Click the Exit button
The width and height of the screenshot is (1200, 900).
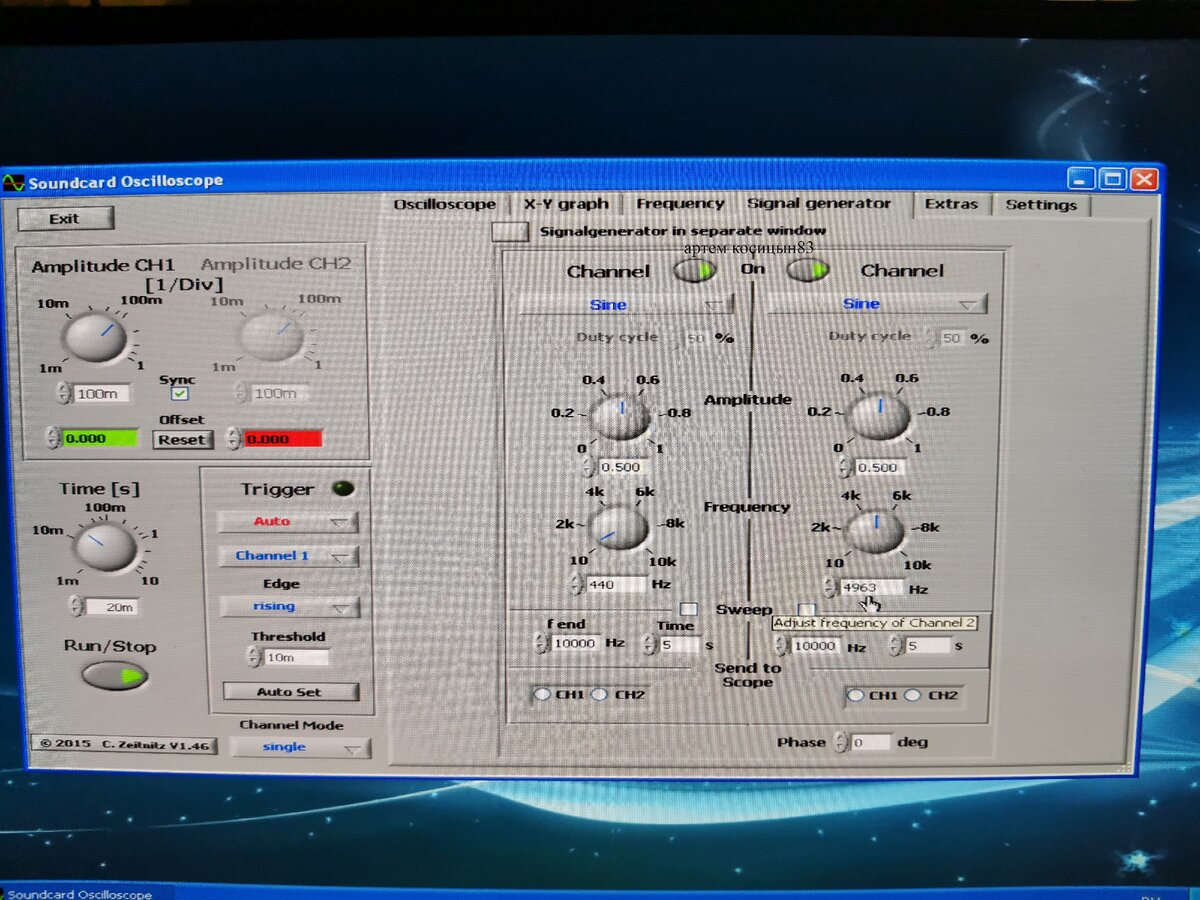click(x=65, y=218)
